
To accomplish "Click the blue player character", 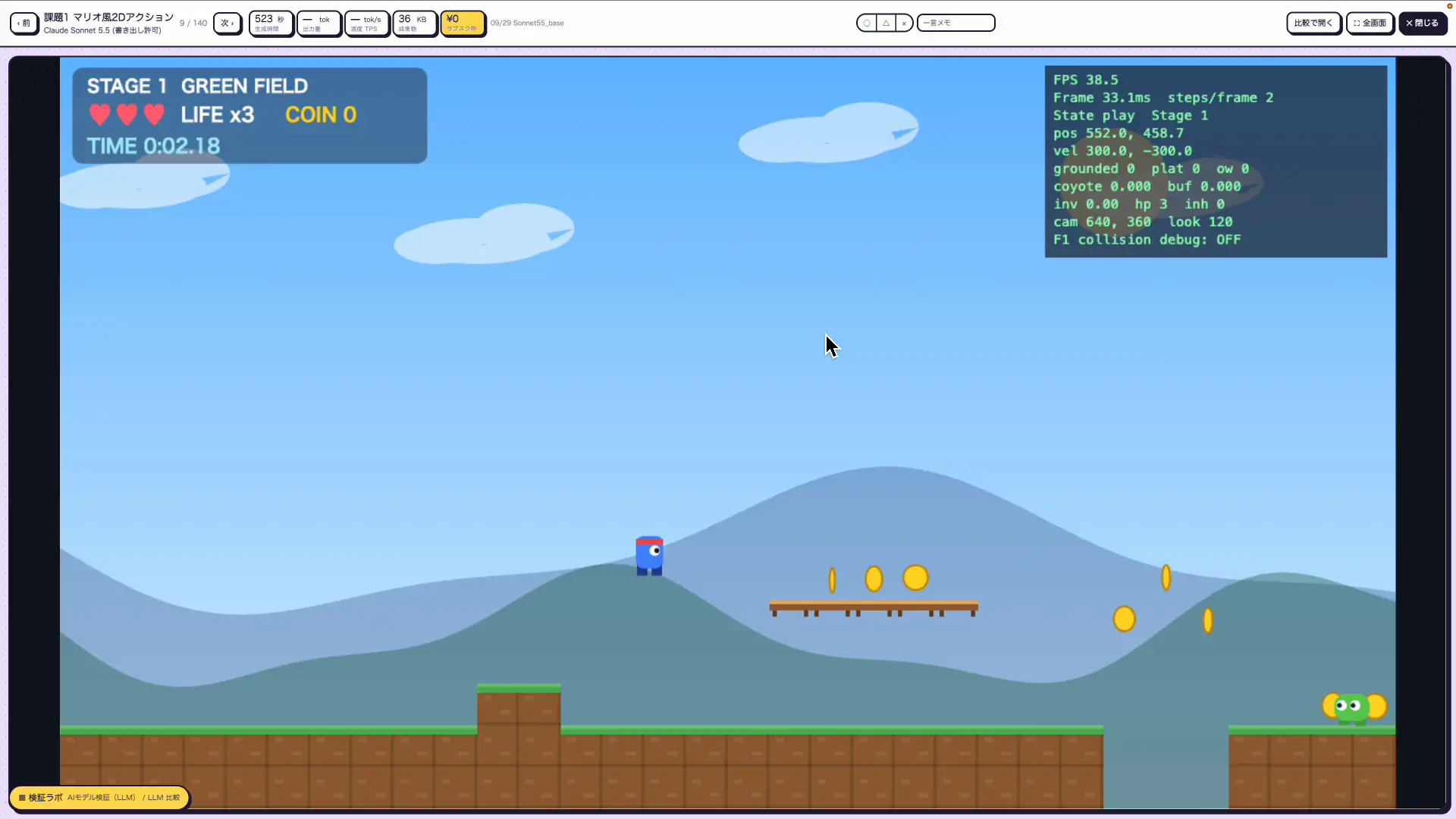I will pyautogui.click(x=649, y=556).
